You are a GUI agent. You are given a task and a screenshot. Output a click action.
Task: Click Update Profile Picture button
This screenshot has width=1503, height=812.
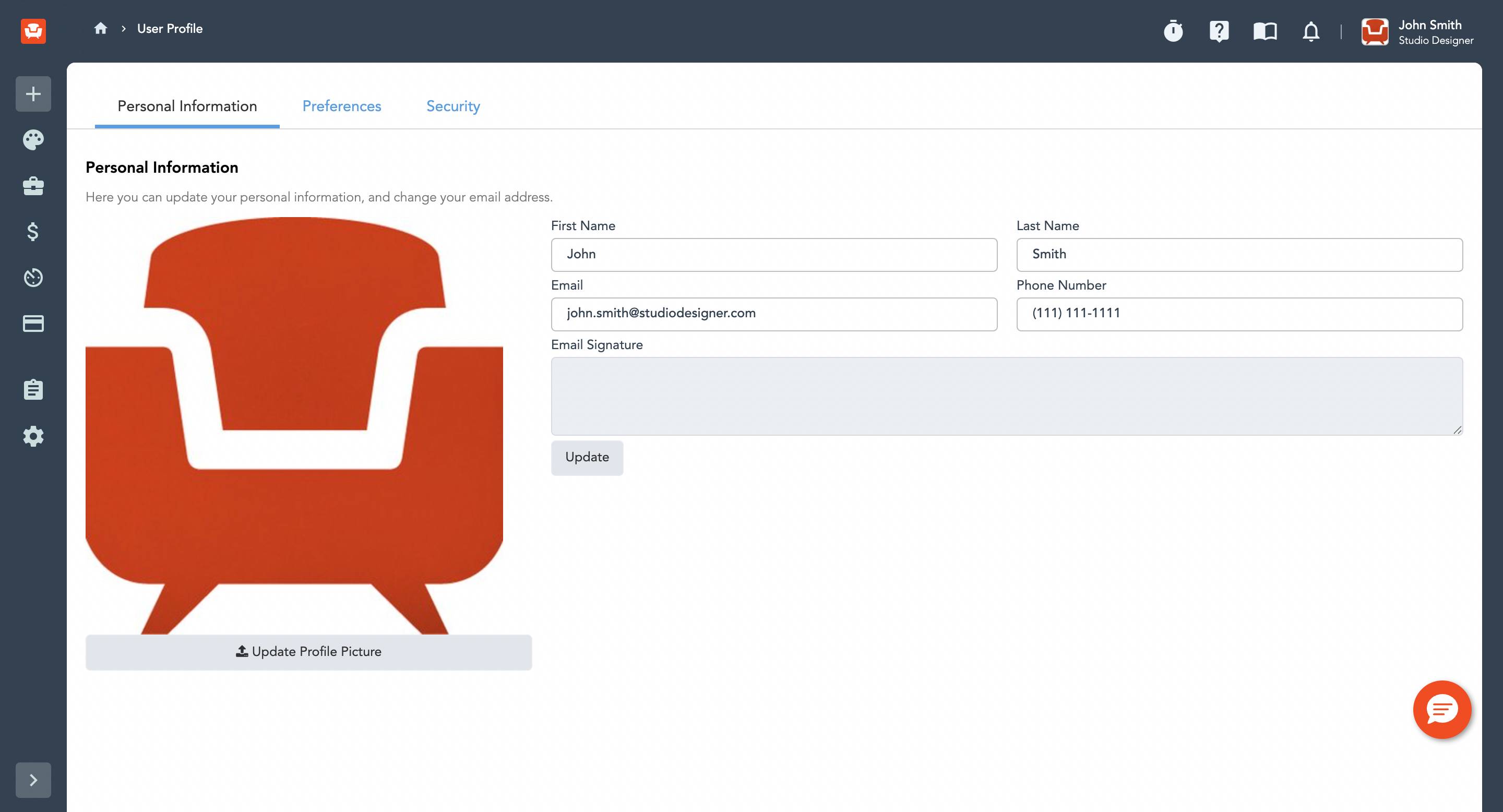pyautogui.click(x=308, y=652)
